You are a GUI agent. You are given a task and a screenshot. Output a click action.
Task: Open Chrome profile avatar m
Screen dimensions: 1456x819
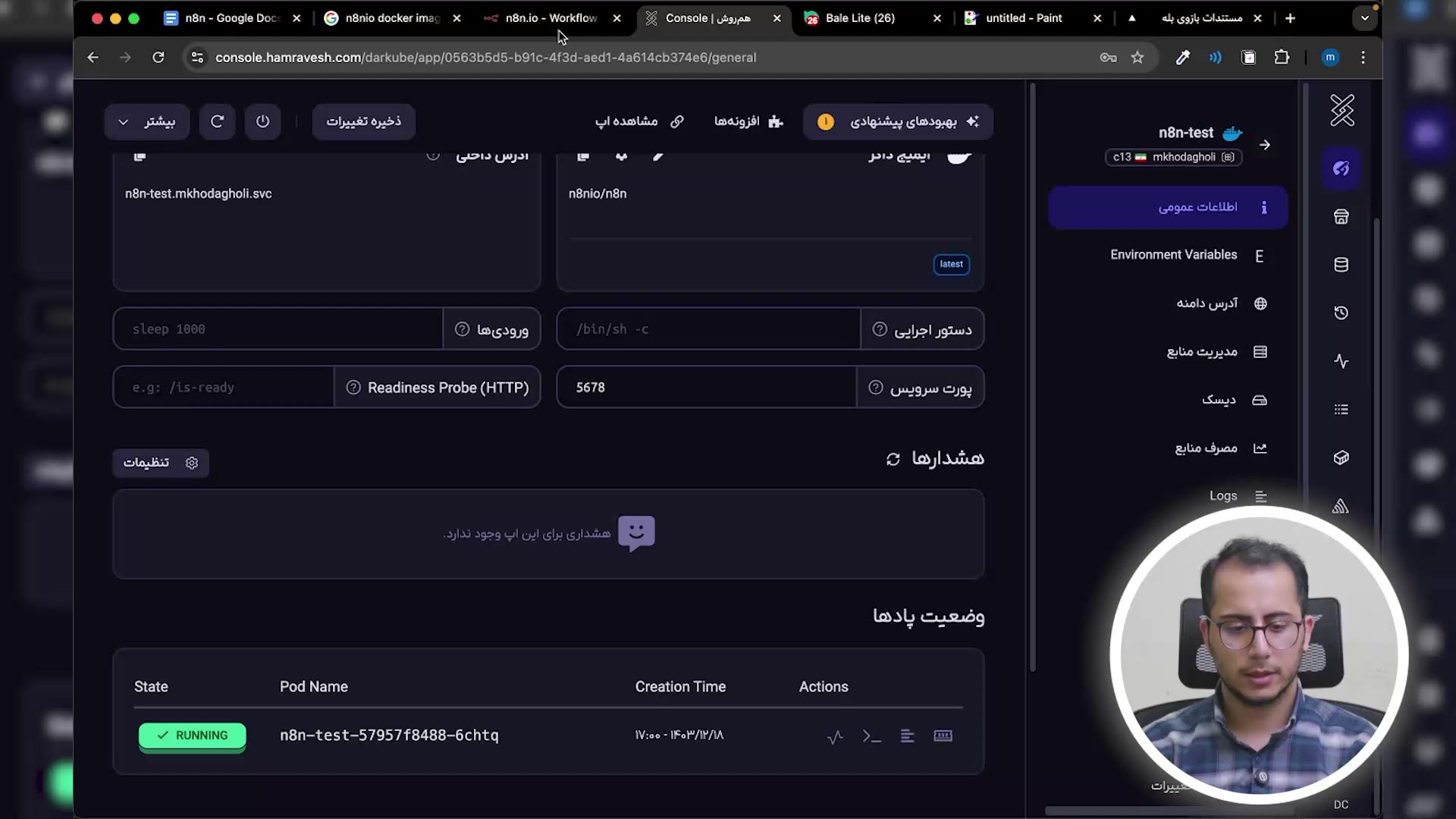pyautogui.click(x=1330, y=58)
